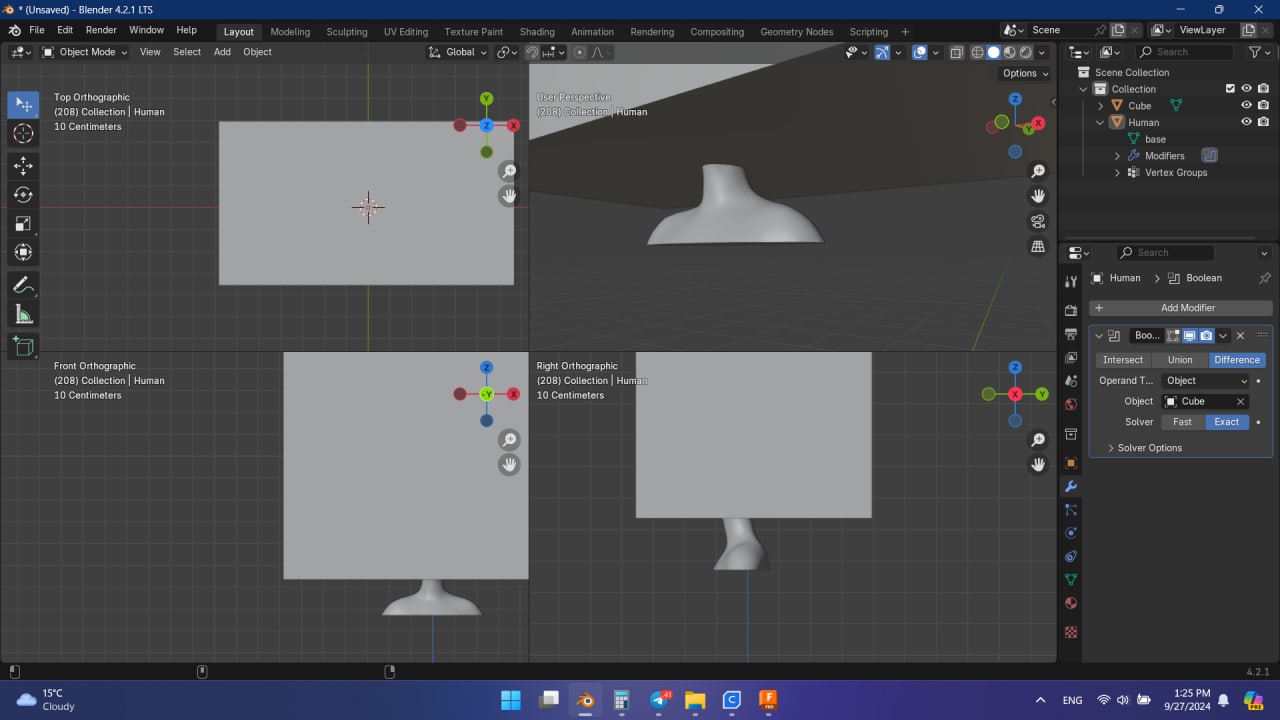Open the Output properties tab
The height and width of the screenshot is (720, 1280).
tap(1071, 334)
